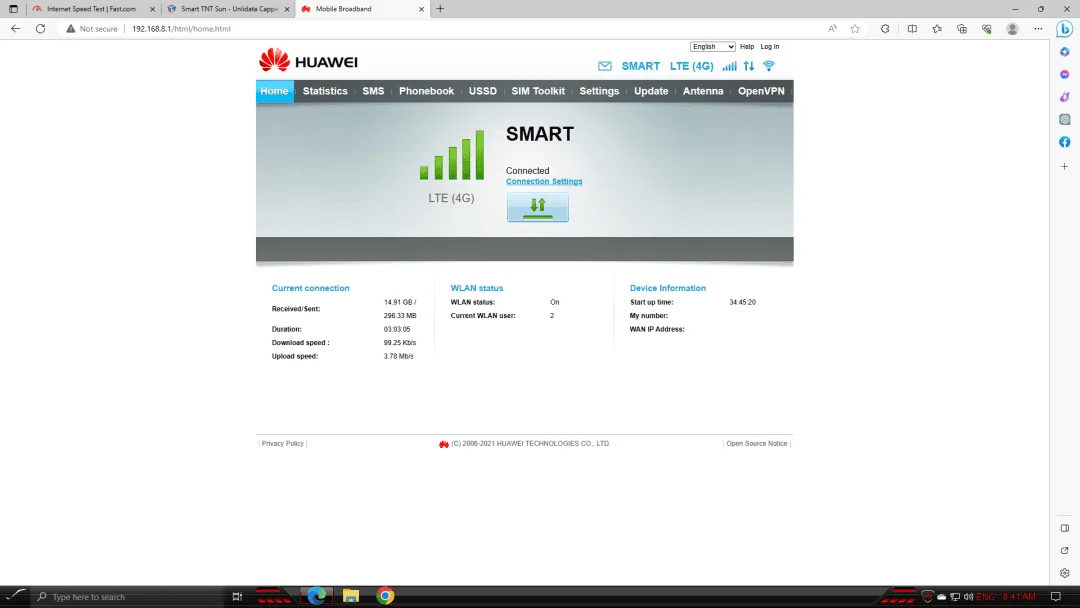Open the Facebook icon in Edge sidebar
The width and height of the screenshot is (1080, 608).
(x=1065, y=142)
